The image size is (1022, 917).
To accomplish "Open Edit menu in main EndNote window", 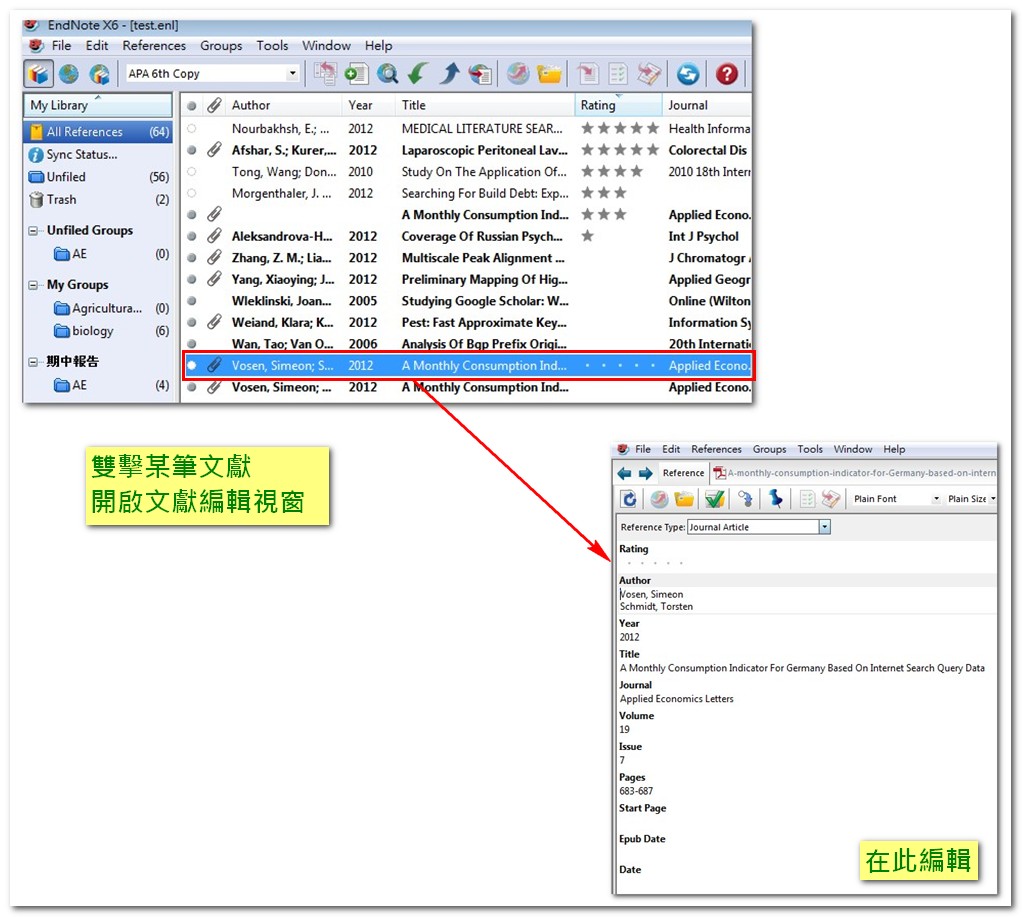I will pos(96,46).
